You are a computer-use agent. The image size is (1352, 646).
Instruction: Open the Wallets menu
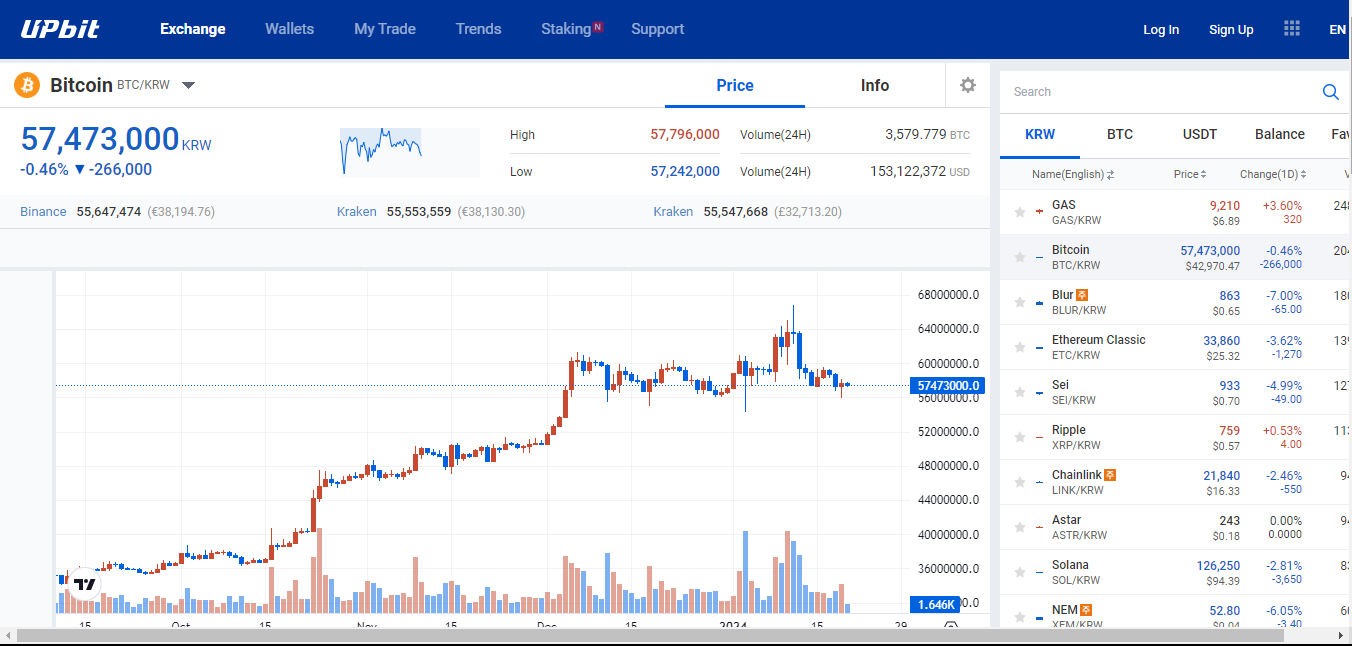(x=289, y=29)
